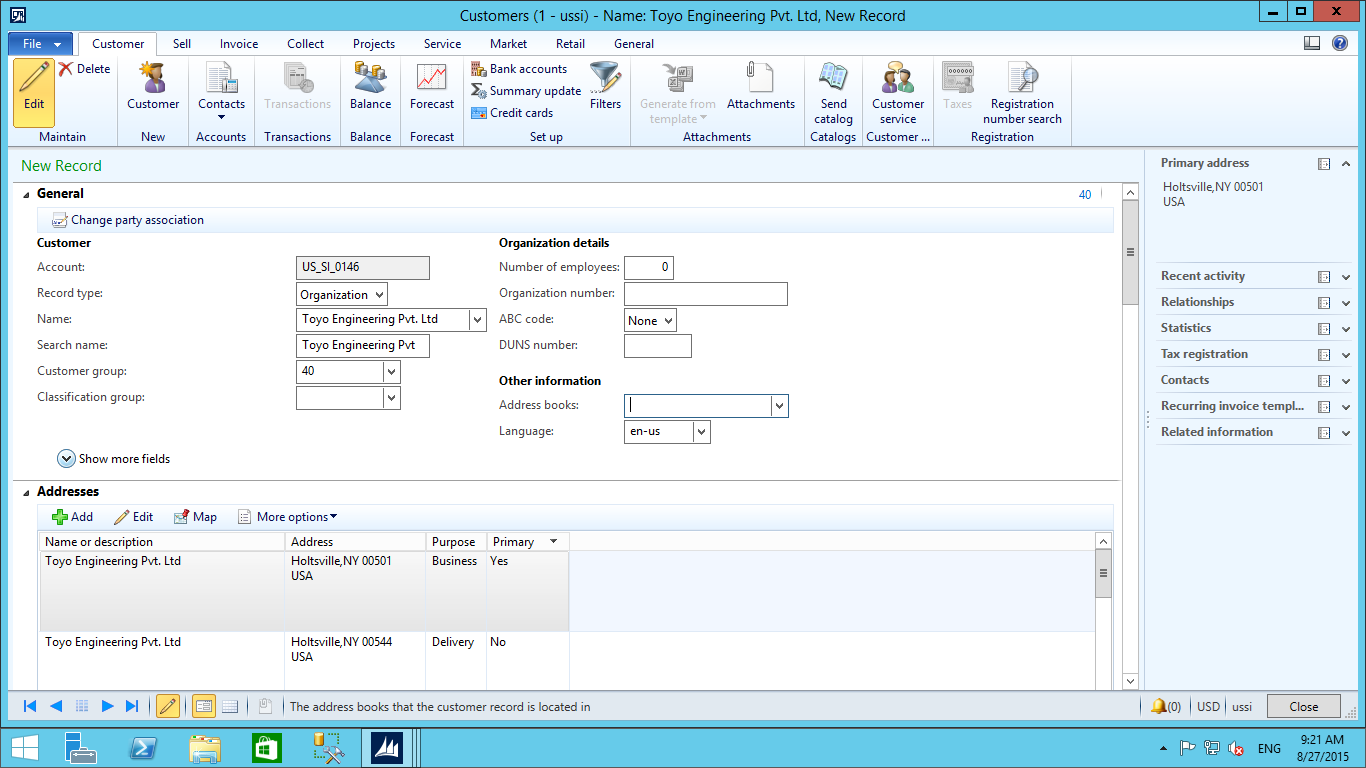This screenshot has height=768, width=1366.
Task: Open the ABC code dropdown
Action: [x=668, y=321]
